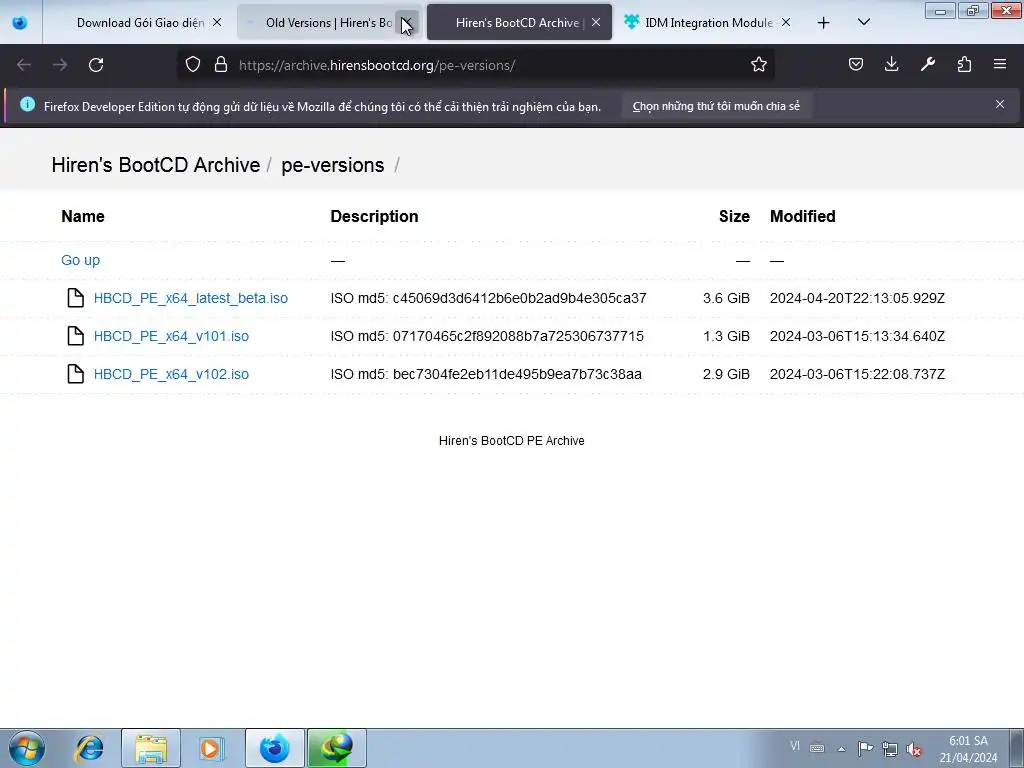This screenshot has height=768, width=1024.
Task: Click date 2024-03-06T15:22:08.737Z
Action: (x=857, y=374)
